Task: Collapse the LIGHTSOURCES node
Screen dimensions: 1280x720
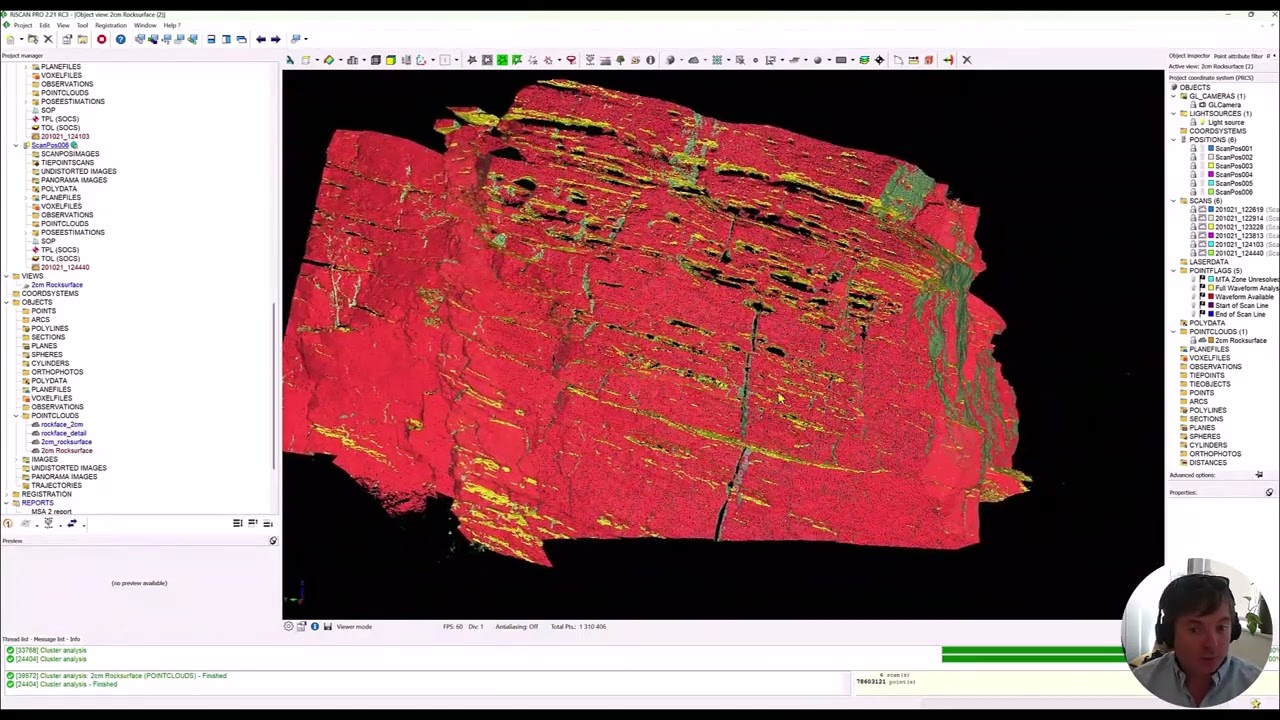Action: pos(1173,113)
